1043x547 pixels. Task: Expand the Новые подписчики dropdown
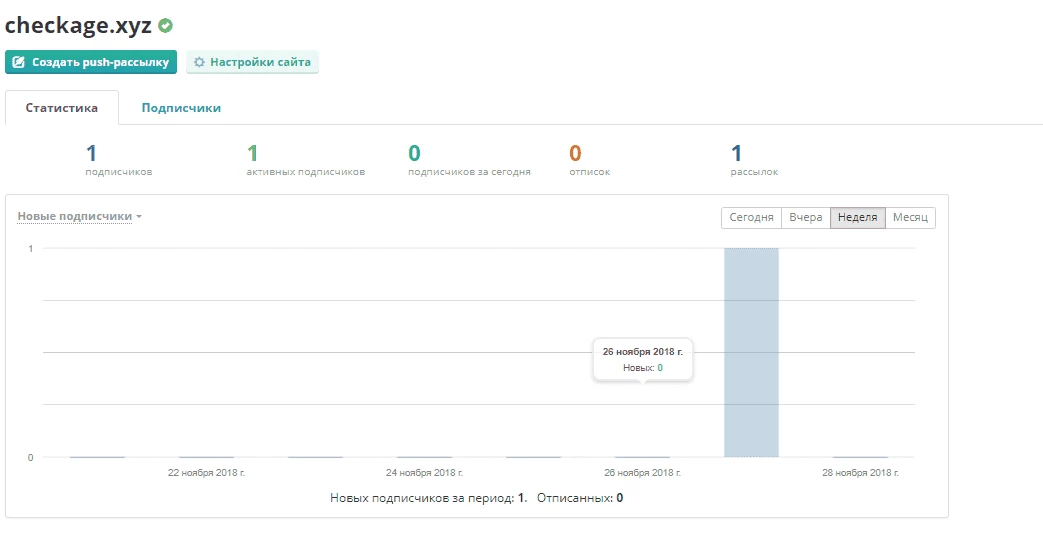pyautogui.click(x=79, y=216)
